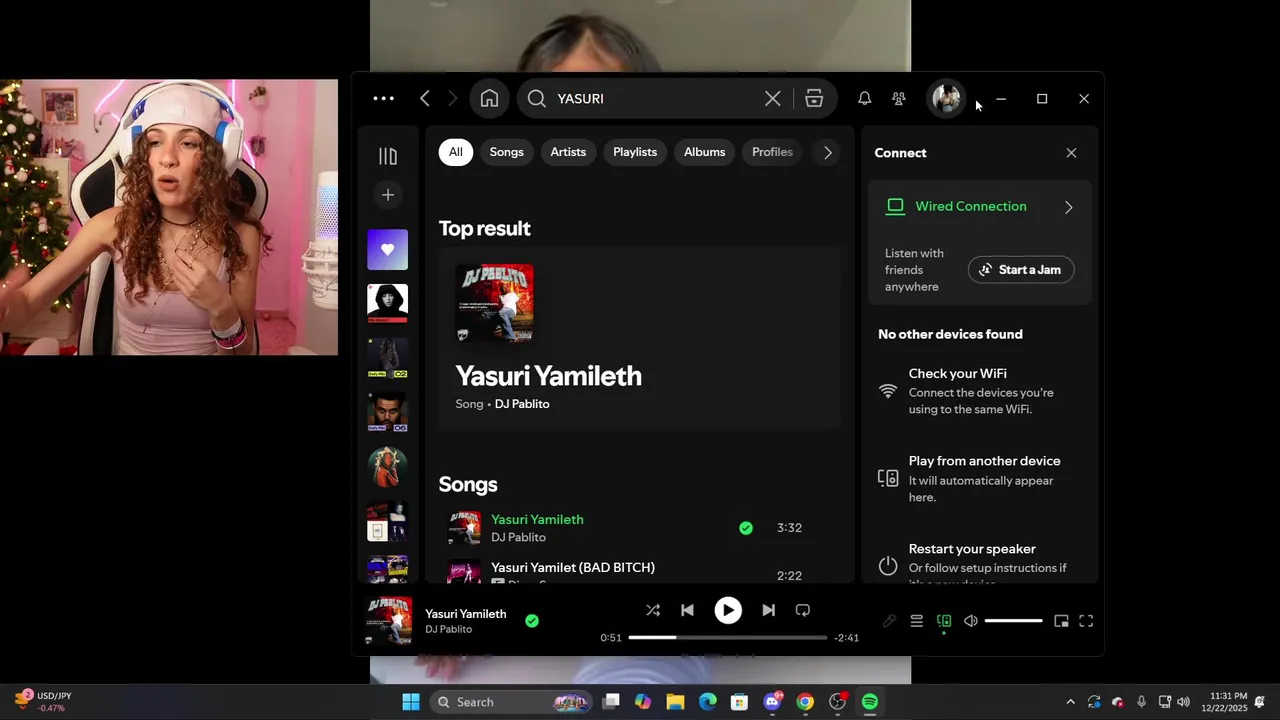Select the Artists filter chip
Image resolution: width=1280 pixels, height=720 pixels.
[568, 152]
